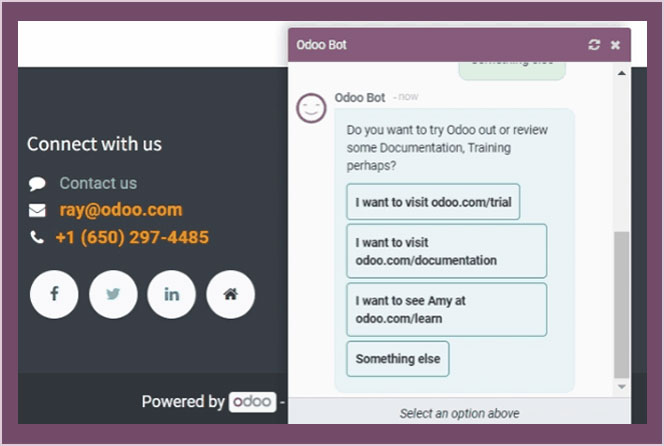Choose "I want to visit odoo.com/trial"

433,202
